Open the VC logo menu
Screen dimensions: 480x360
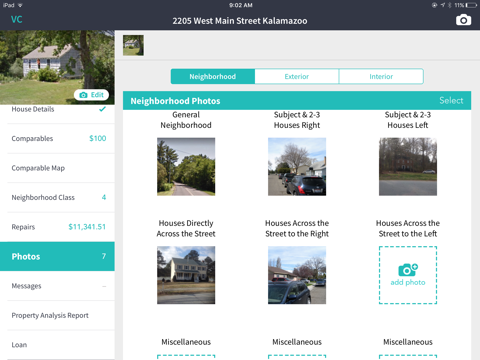pyautogui.click(x=16, y=19)
